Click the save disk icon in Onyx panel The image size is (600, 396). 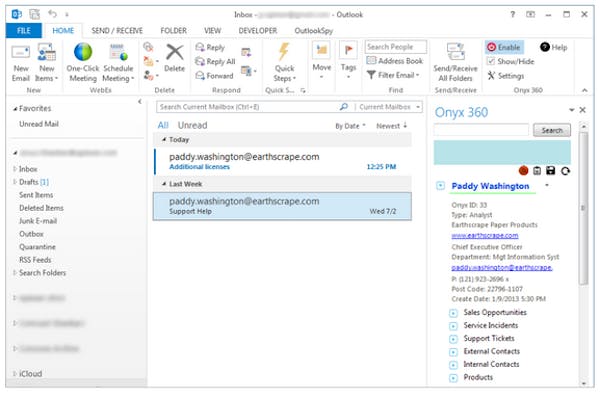(551, 171)
